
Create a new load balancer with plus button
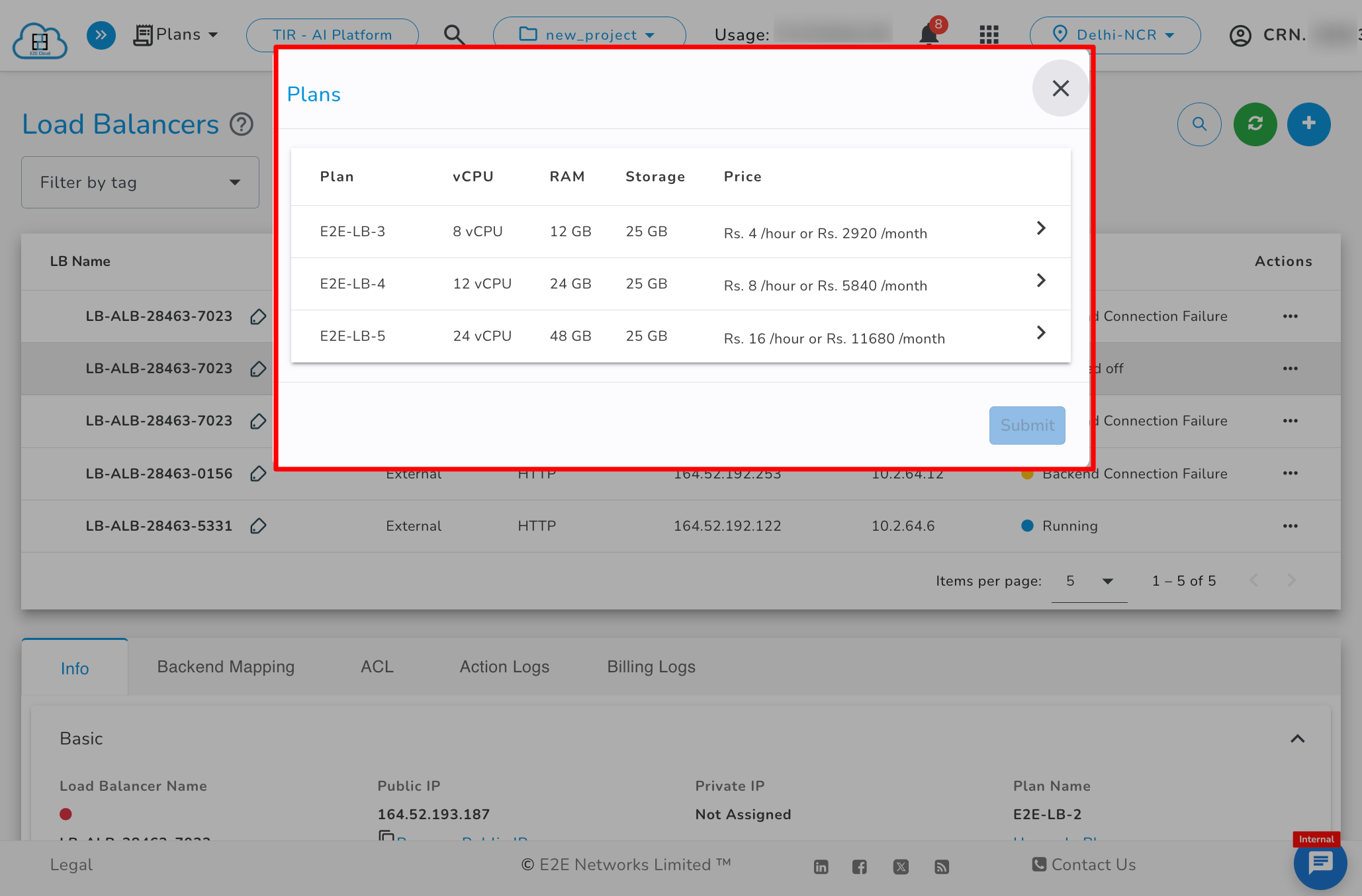coord(1308,124)
